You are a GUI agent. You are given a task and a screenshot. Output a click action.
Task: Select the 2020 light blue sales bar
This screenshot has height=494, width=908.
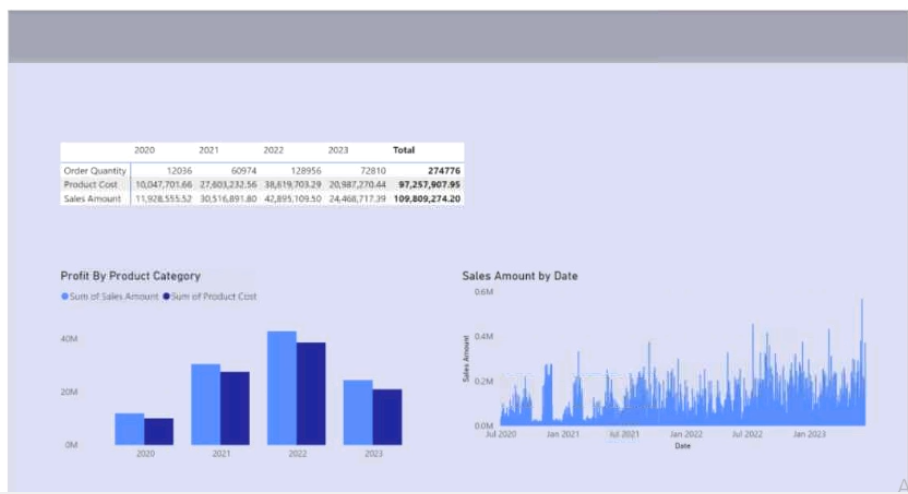[x=130, y=429]
